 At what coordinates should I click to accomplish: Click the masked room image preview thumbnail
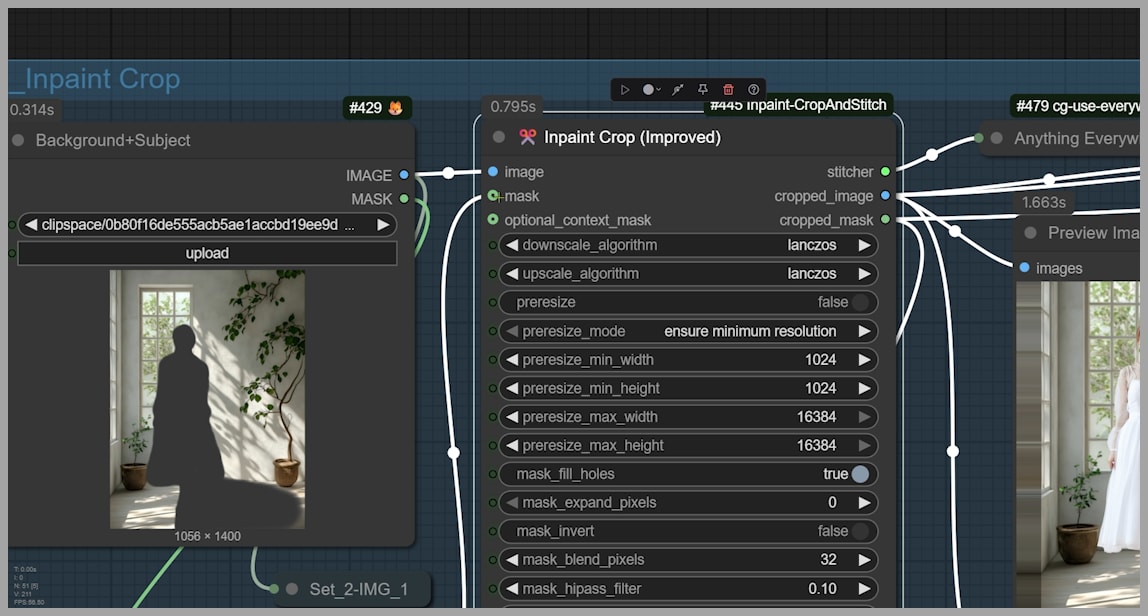point(207,399)
